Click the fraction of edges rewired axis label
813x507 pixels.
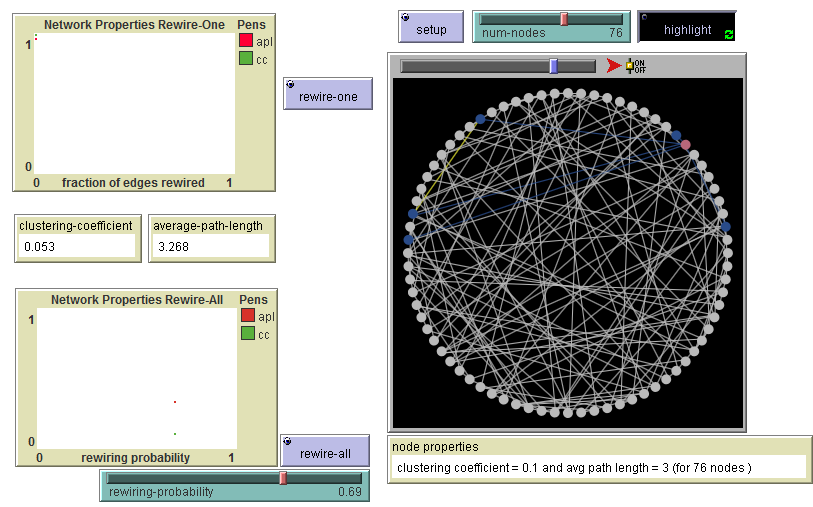(133, 182)
